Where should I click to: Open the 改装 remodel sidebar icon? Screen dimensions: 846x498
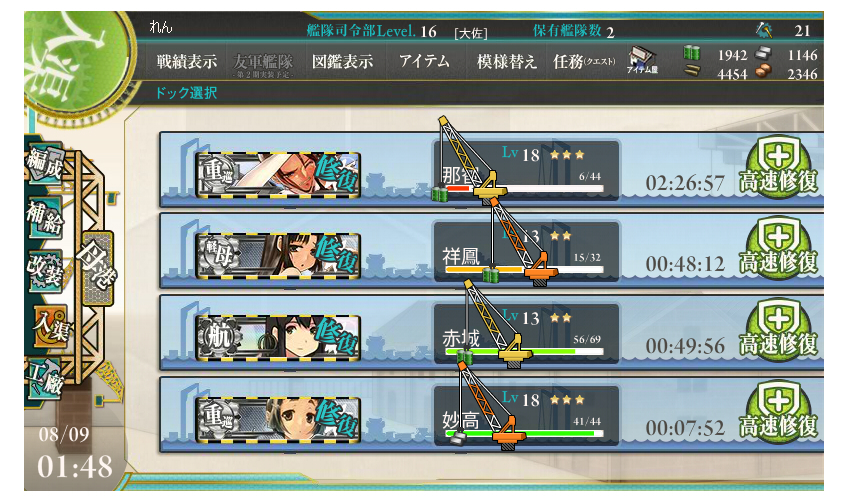pyautogui.click(x=45, y=270)
